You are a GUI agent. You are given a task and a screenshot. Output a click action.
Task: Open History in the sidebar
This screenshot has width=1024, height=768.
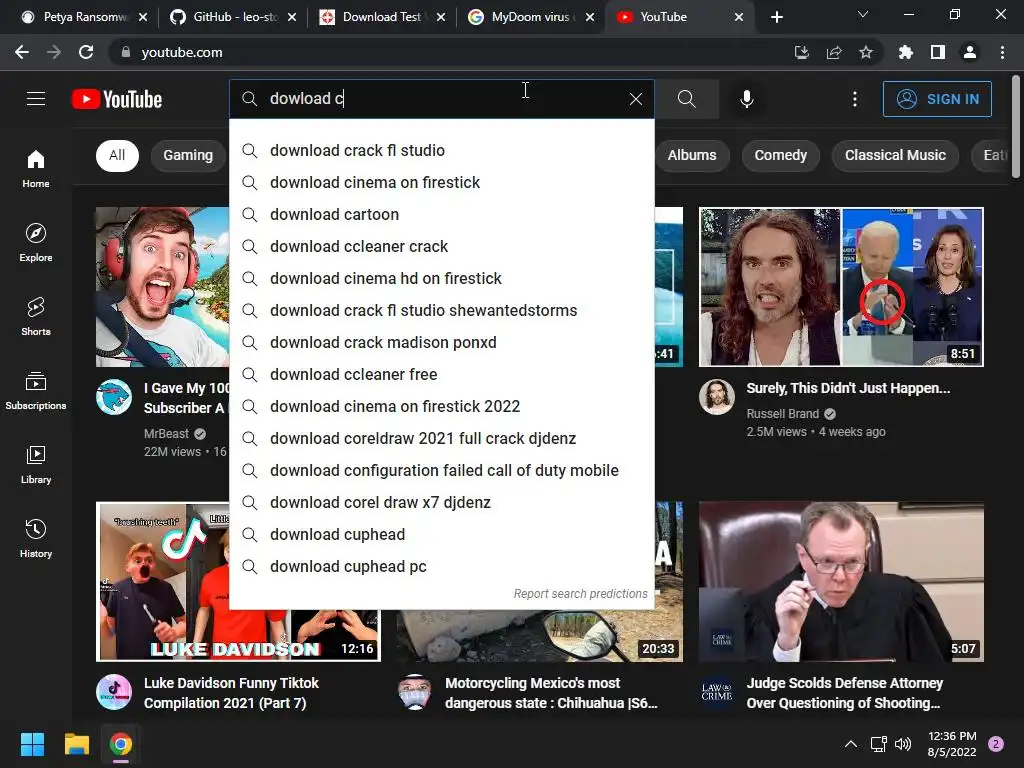coord(36,539)
